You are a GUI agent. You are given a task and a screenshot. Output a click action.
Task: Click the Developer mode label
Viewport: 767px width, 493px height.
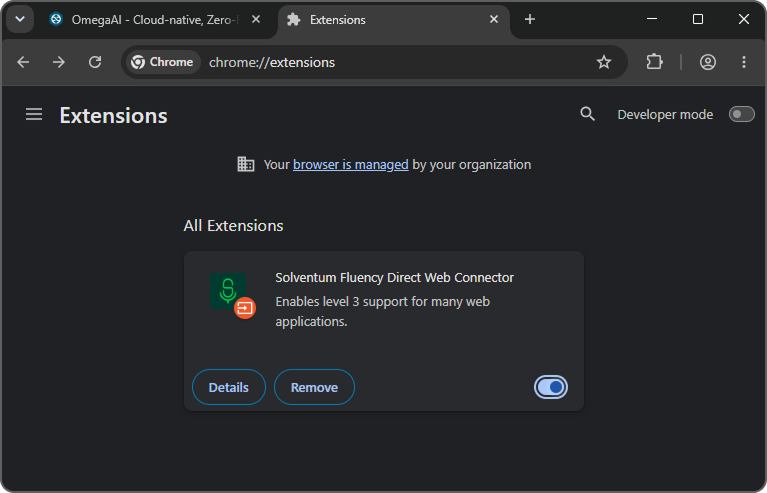pos(665,115)
